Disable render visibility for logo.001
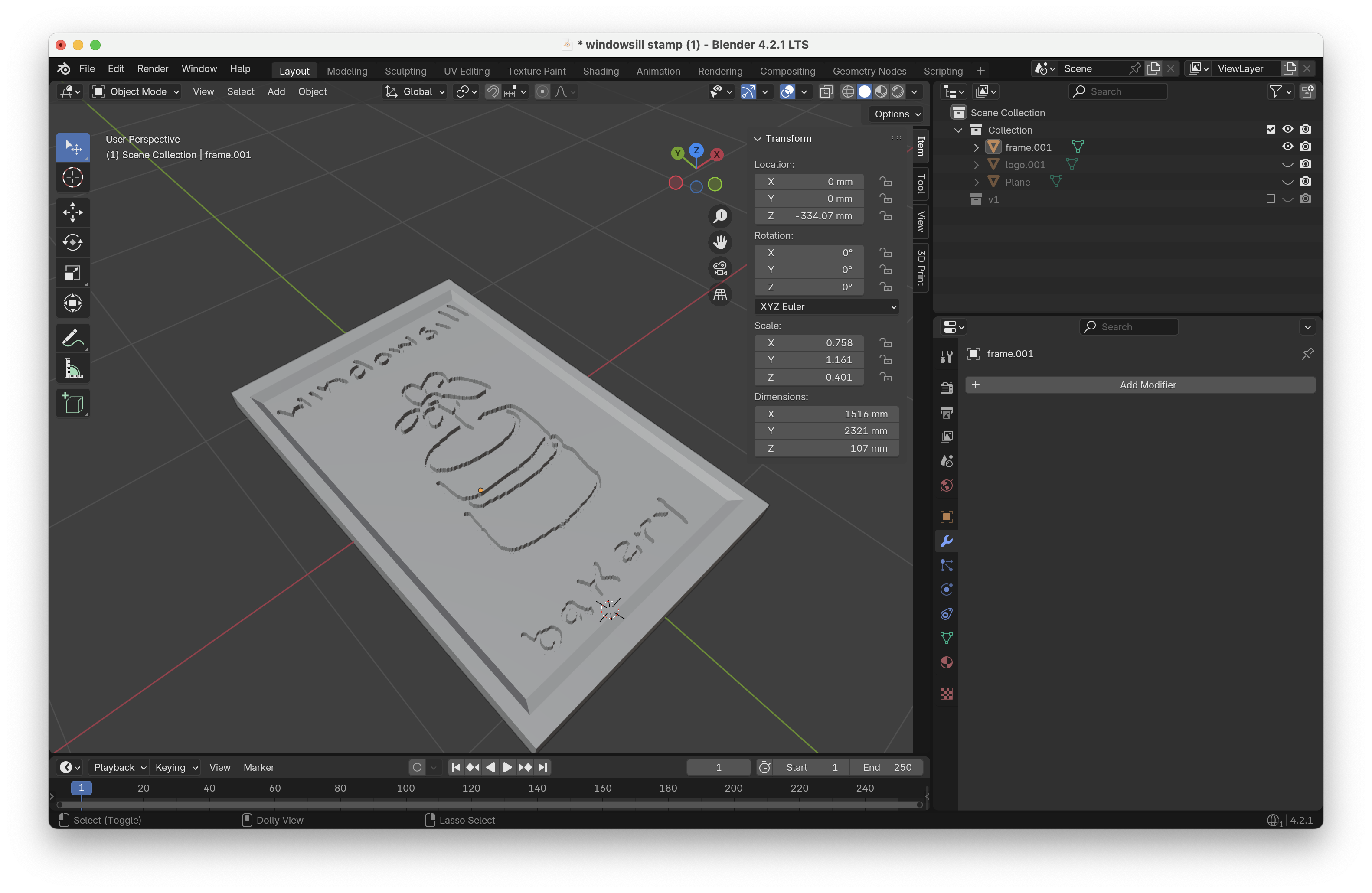Viewport: 1372px width, 893px height. (1306, 164)
